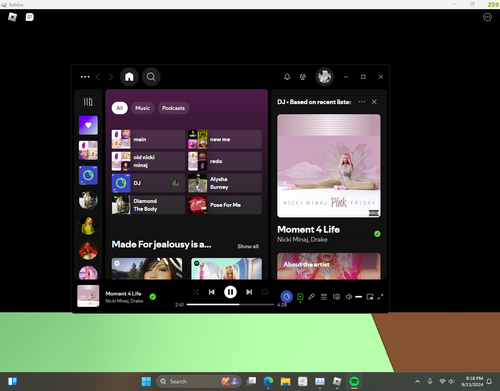The width and height of the screenshot is (500, 391).
Task: Open Microsoft Edge from the taskbar
Action: pyautogui.click(x=268, y=381)
